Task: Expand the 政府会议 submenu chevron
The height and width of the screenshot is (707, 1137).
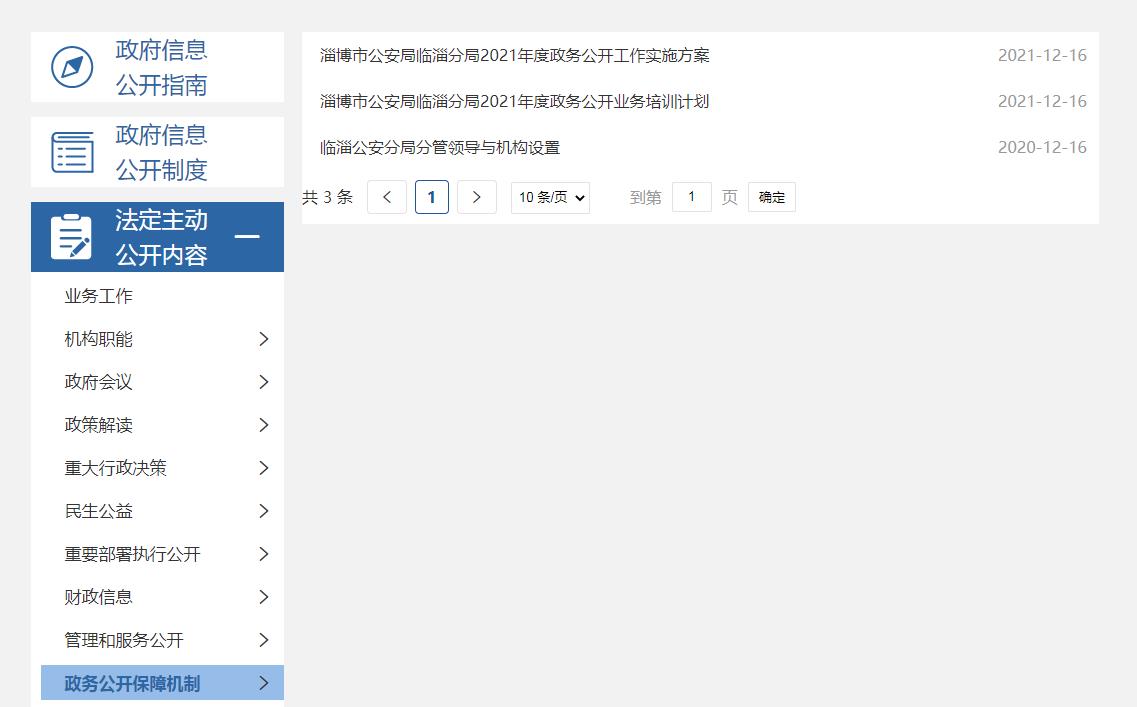Action: coord(264,382)
